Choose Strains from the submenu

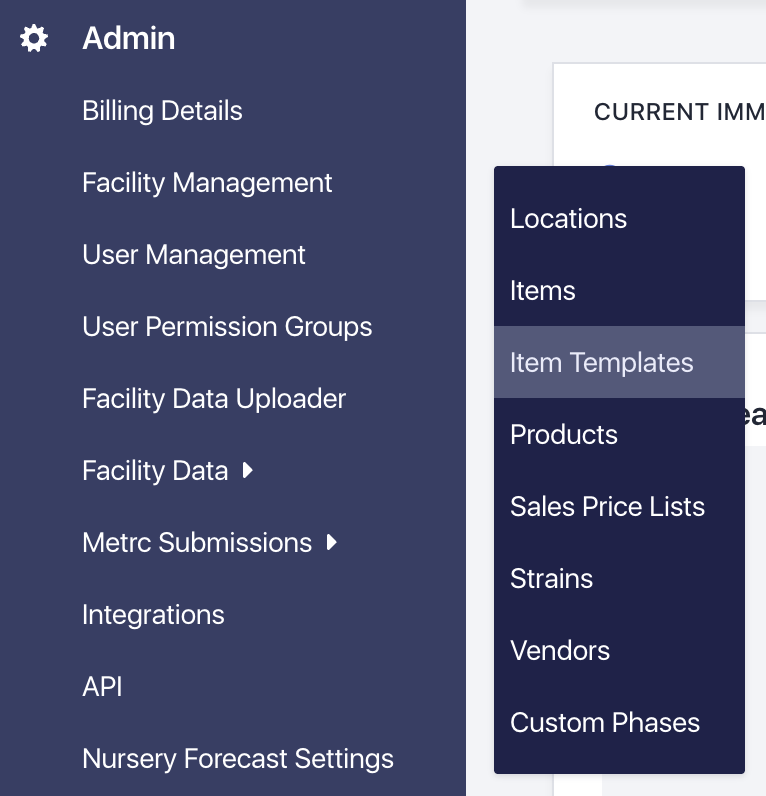(551, 579)
